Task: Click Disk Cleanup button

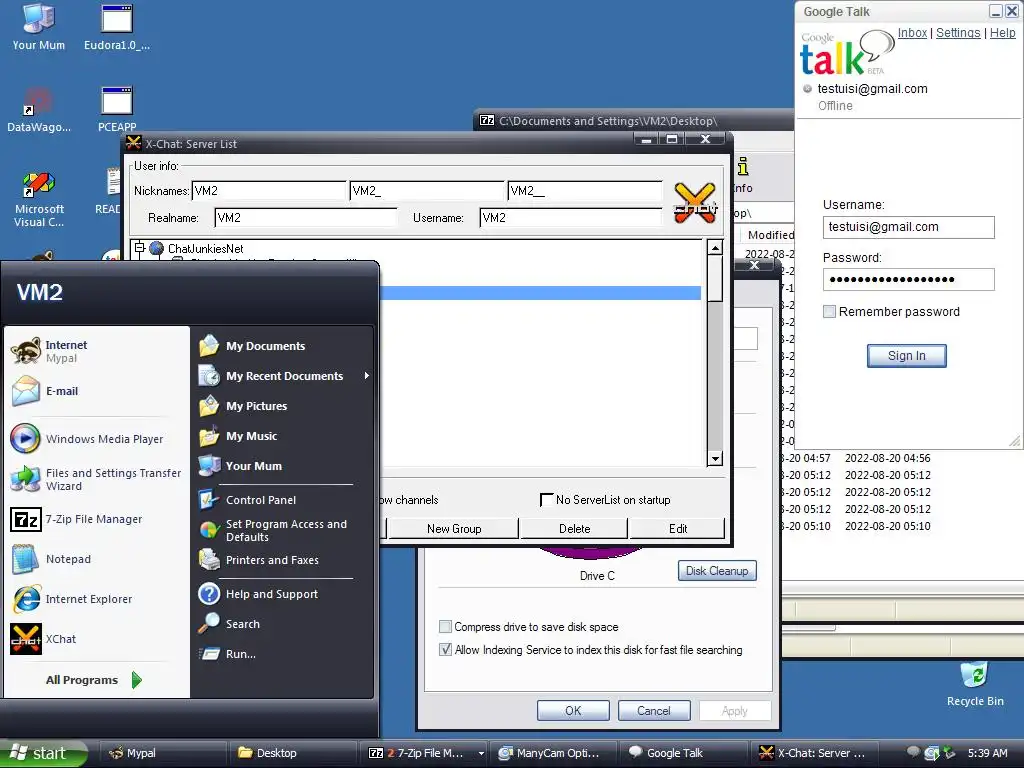Action: tap(717, 571)
